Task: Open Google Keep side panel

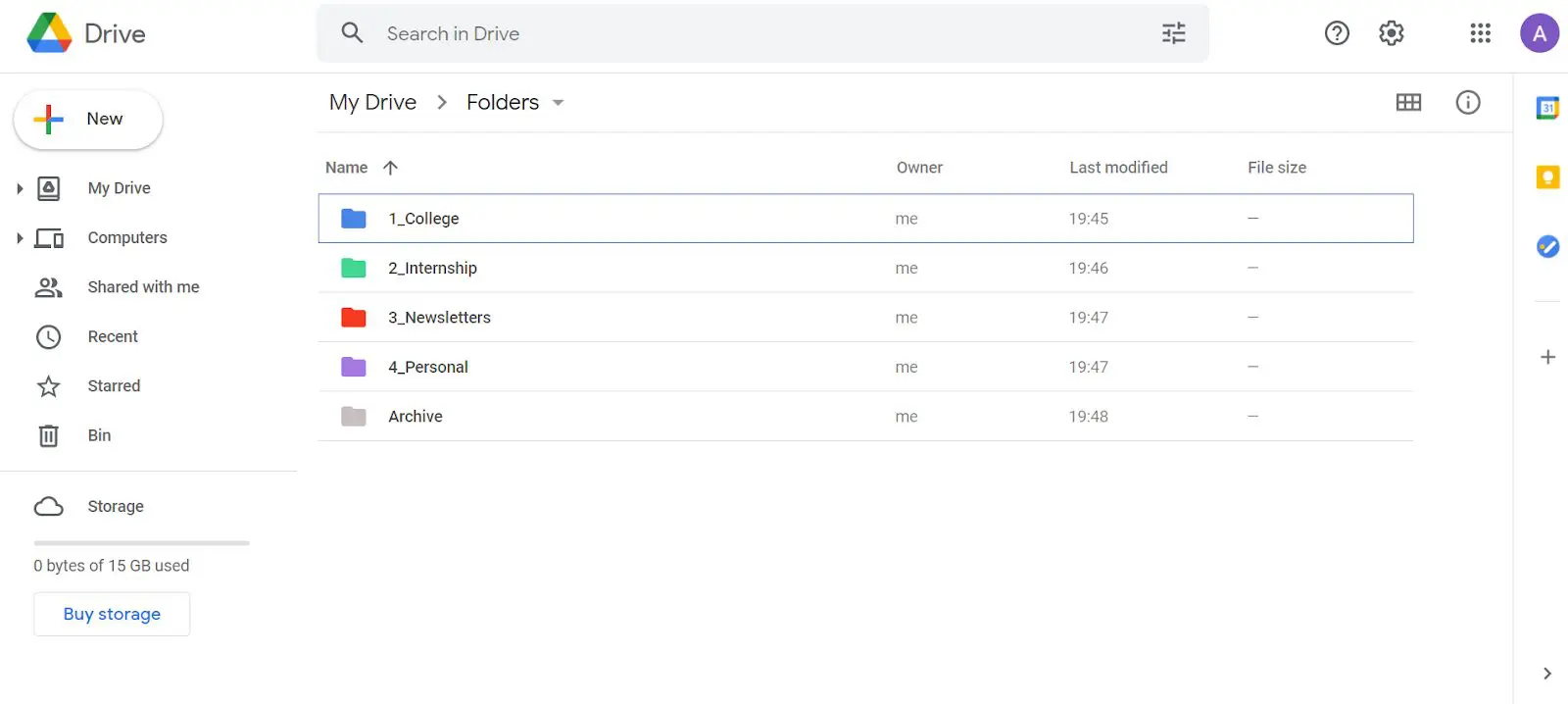Action: click(1547, 177)
